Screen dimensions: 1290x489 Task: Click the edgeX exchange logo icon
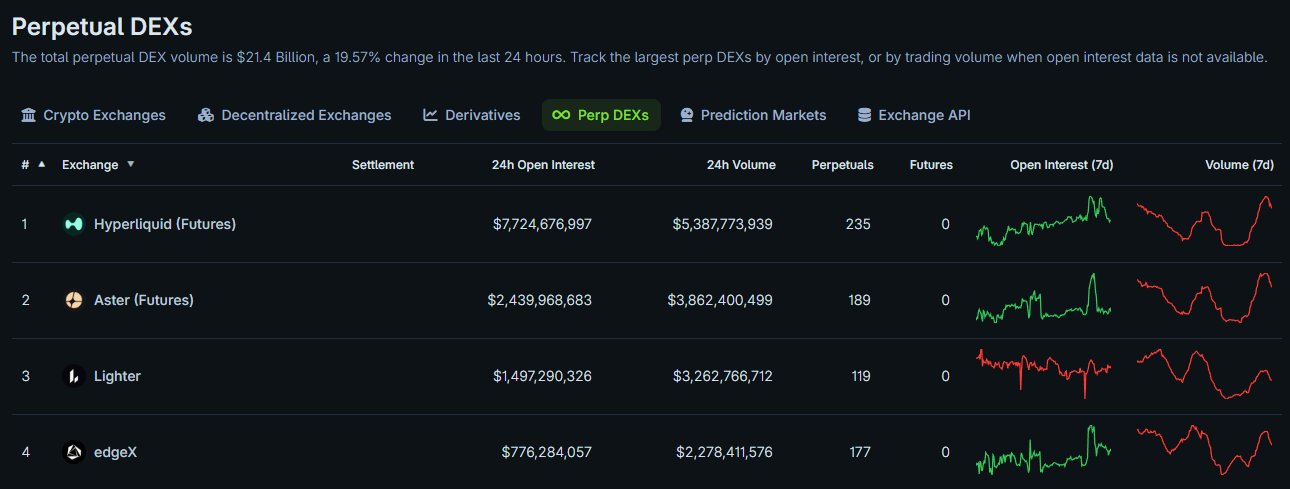(x=73, y=452)
